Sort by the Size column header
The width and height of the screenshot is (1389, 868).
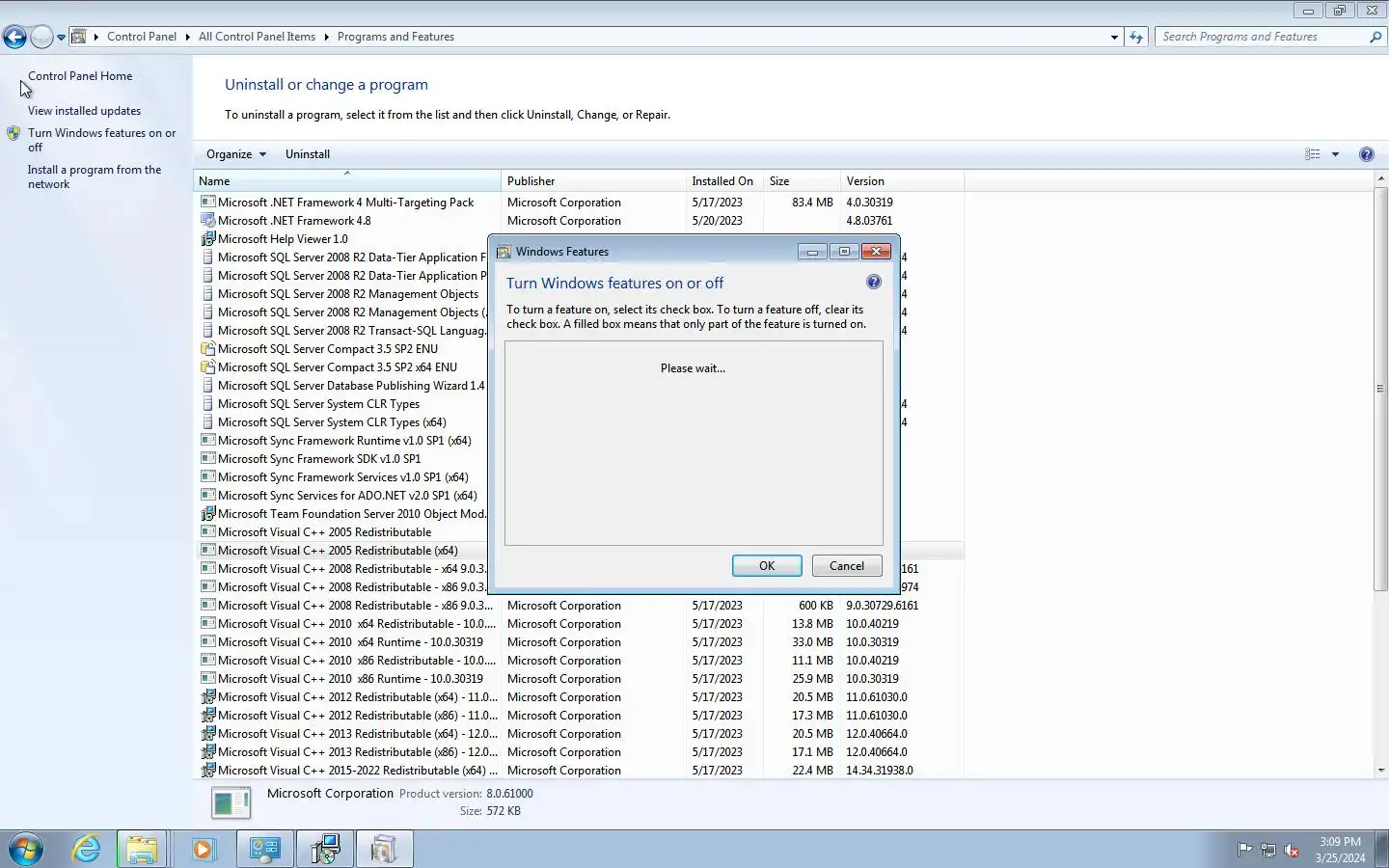[x=802, y=181]
